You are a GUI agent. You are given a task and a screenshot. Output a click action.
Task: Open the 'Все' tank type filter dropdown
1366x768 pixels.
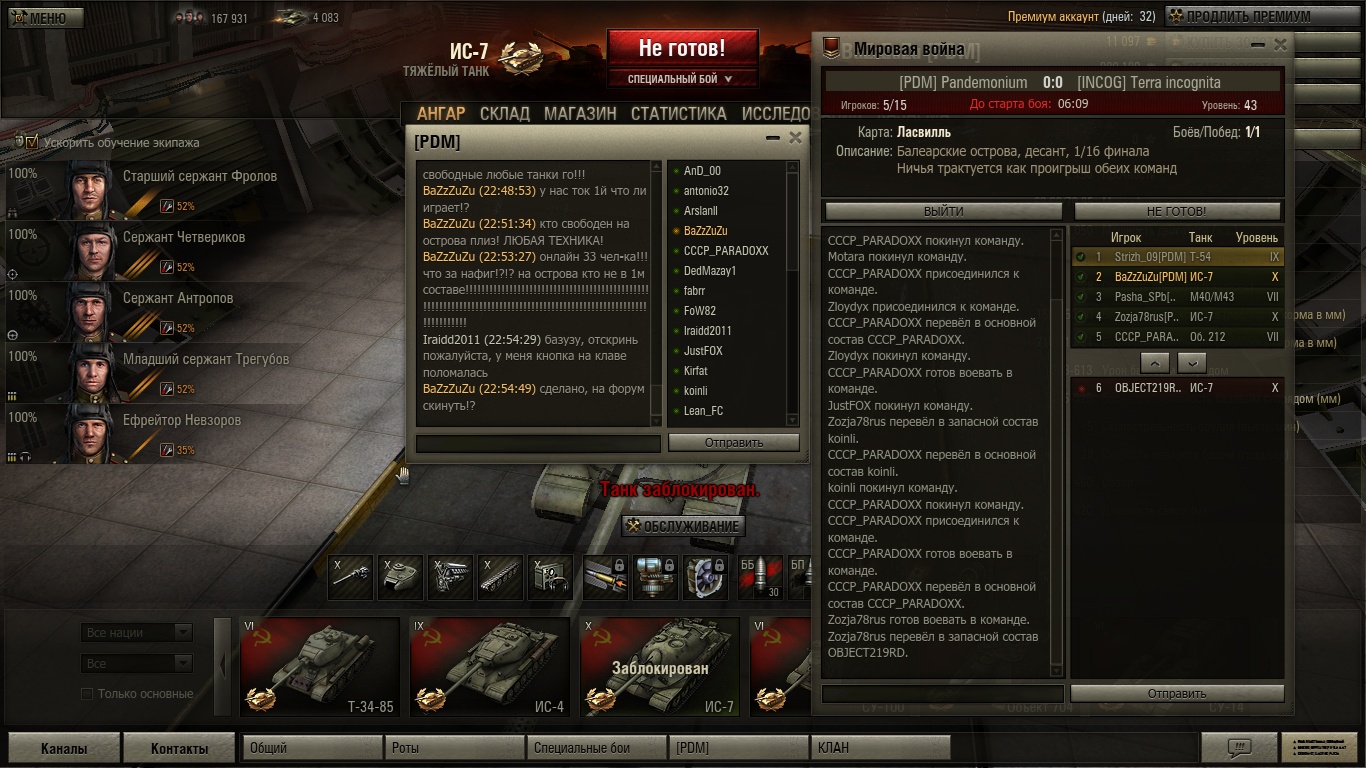point(137,663)
